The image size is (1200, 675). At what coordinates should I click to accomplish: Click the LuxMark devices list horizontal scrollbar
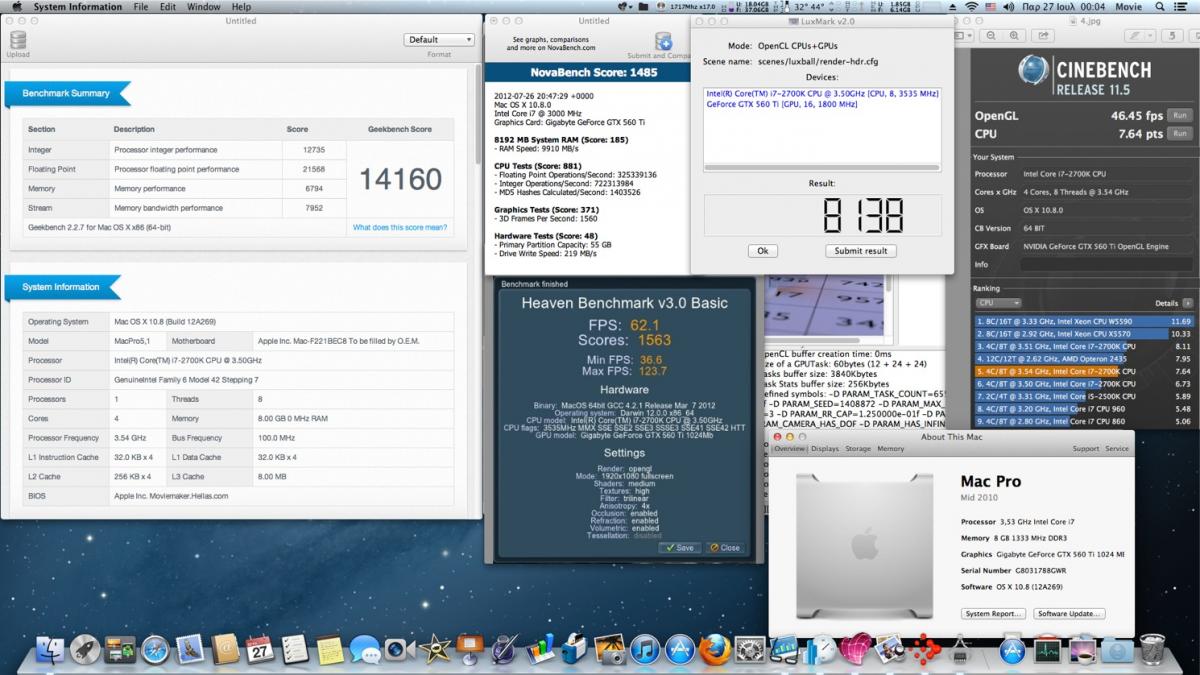pyautogui.click(x=822, y=167)
